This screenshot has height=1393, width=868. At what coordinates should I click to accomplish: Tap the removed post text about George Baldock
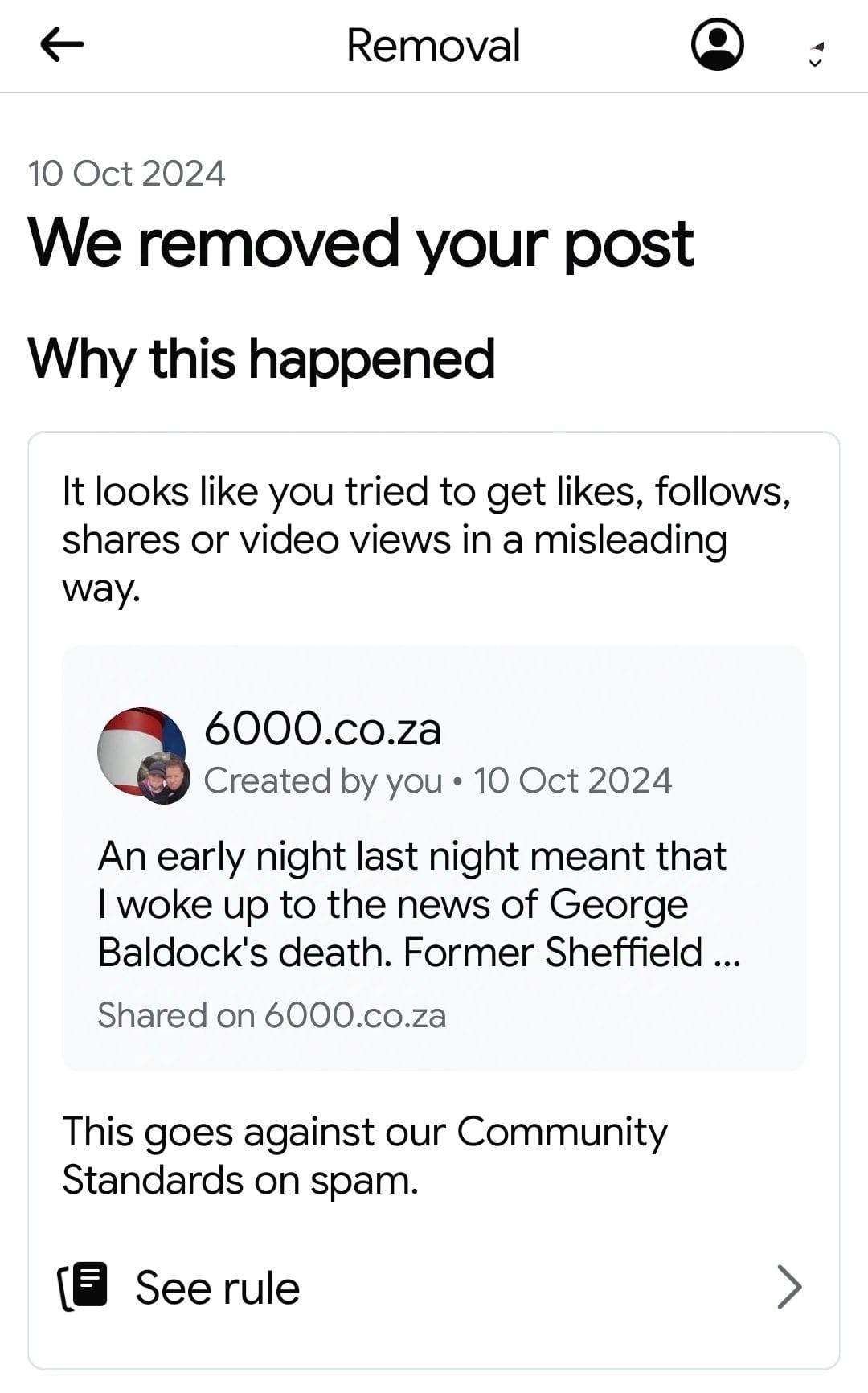[x=410, y=903]
